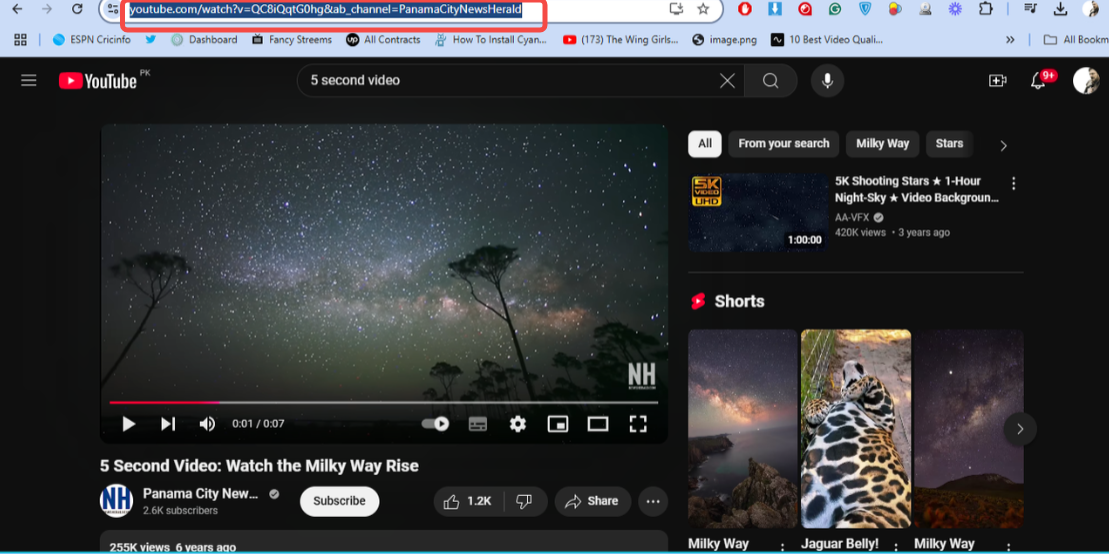Image resolution: width=1109 pixels, height=554 pixels.
Task: Share this video
Action: (x=593, y=501)
